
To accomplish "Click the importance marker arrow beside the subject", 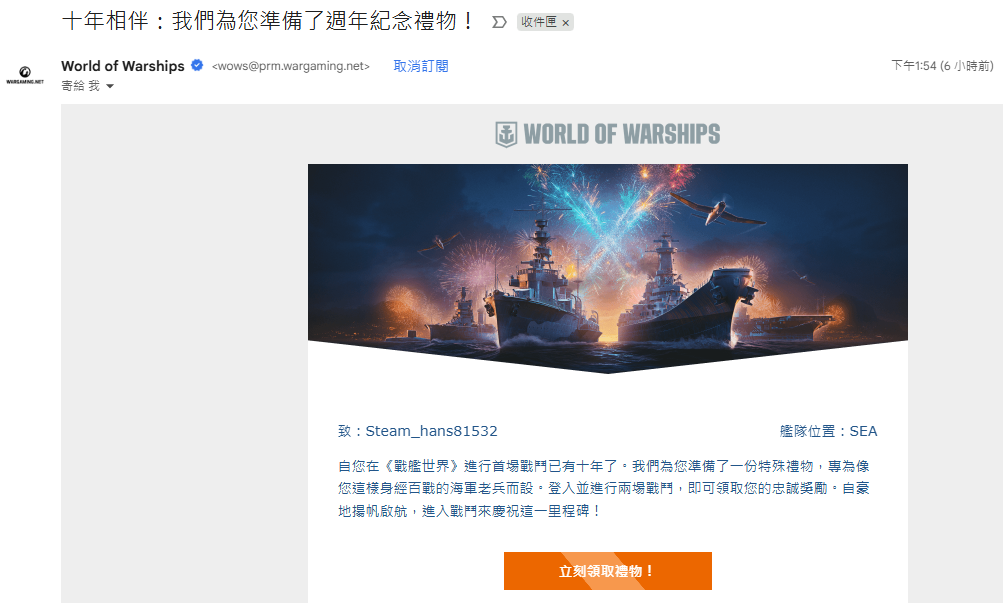I will click(499, 22).
